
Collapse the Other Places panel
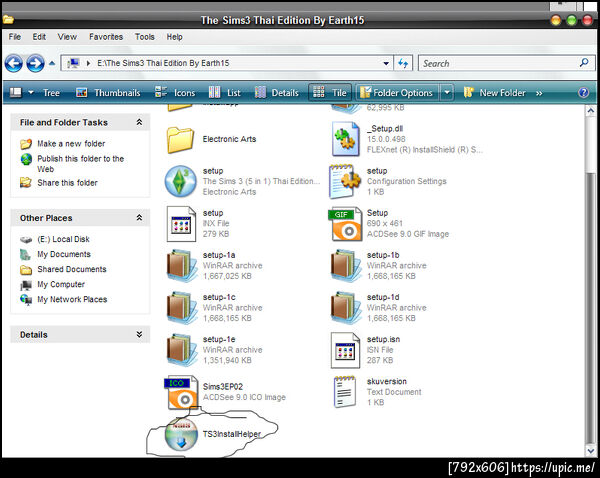point(139,218)
